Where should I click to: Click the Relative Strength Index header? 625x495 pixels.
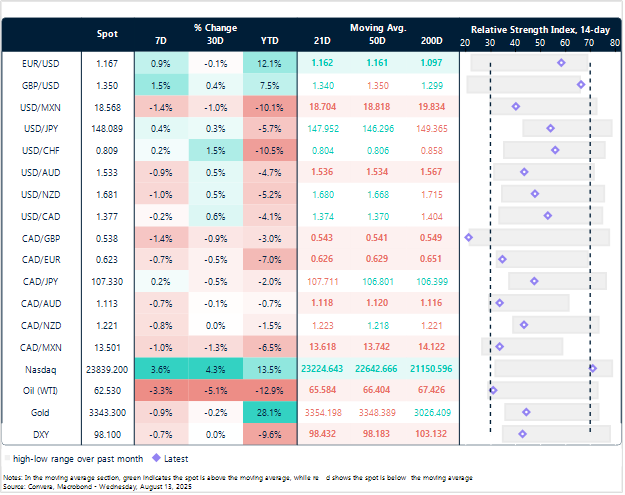[x=539, y=30]
